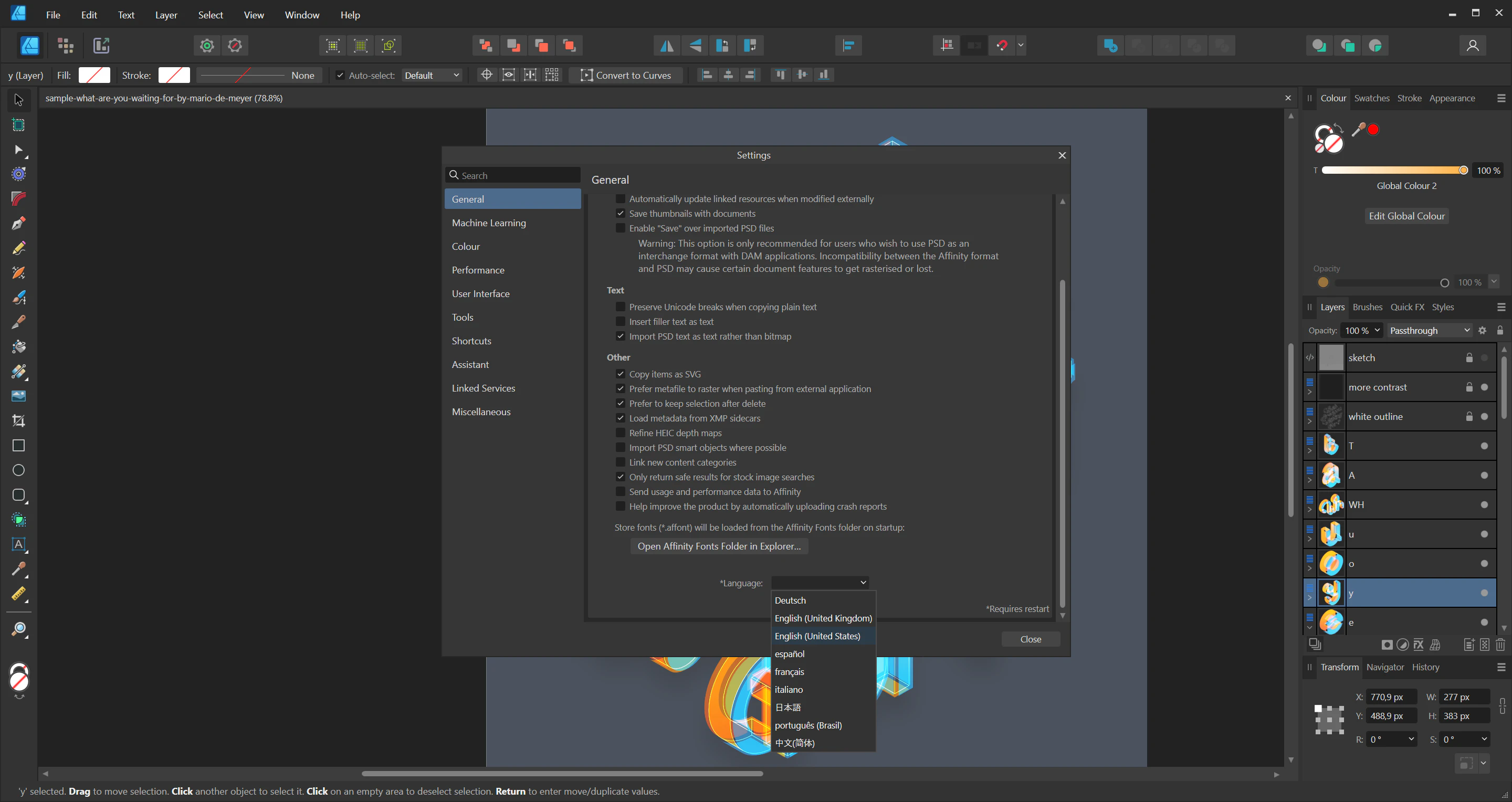Pick the Colour Picker eyedropper tool

(x=19, y=568)
